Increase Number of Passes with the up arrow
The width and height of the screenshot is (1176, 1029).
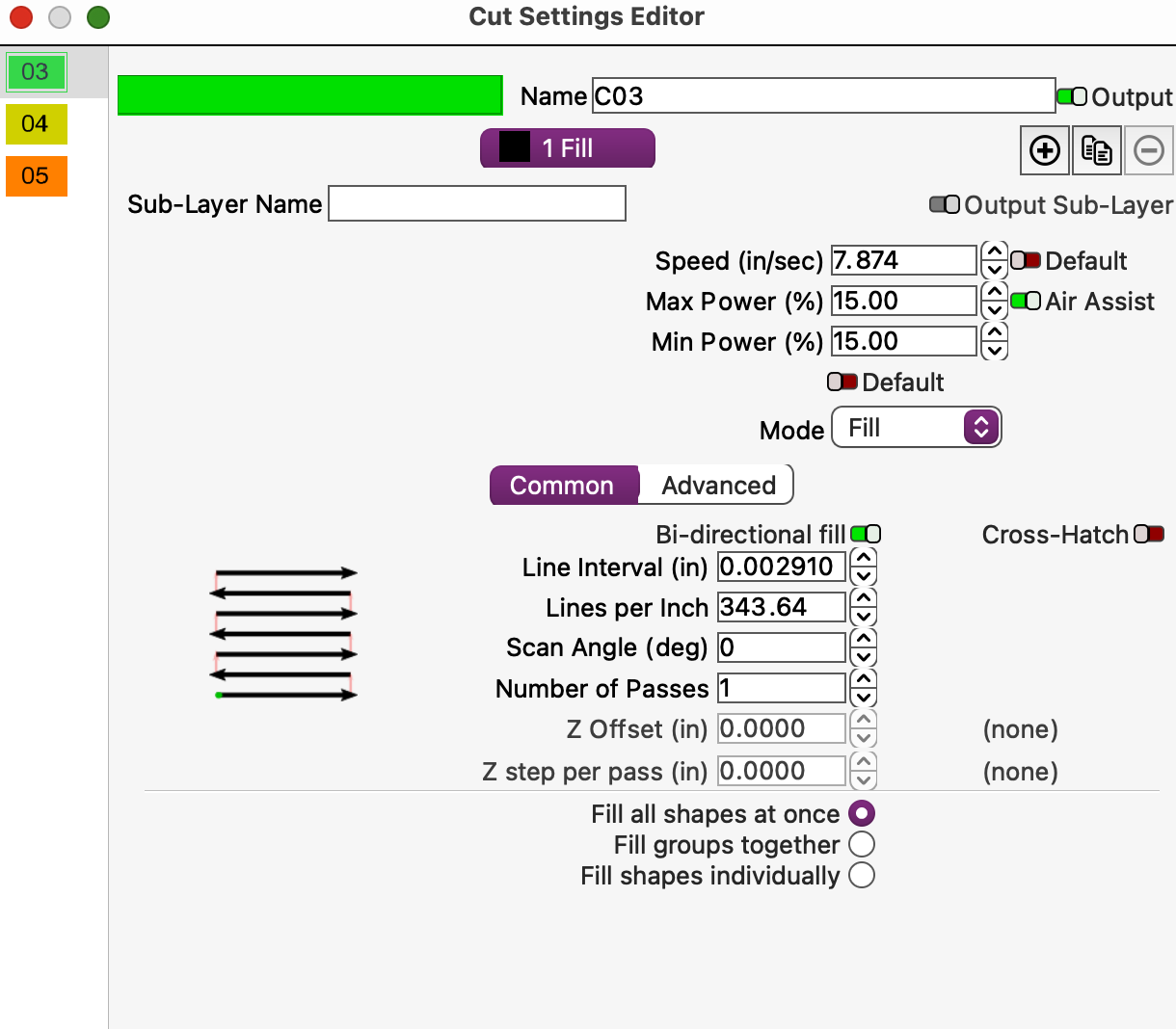pos(864,678)
